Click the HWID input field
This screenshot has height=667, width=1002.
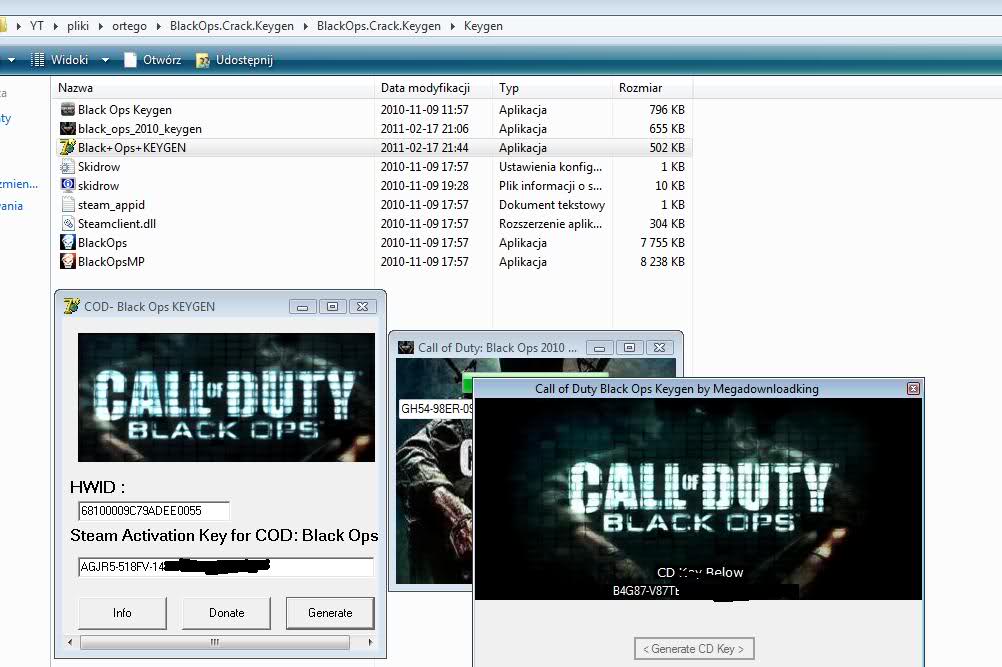pyautogui.click(x=153, y=510)
